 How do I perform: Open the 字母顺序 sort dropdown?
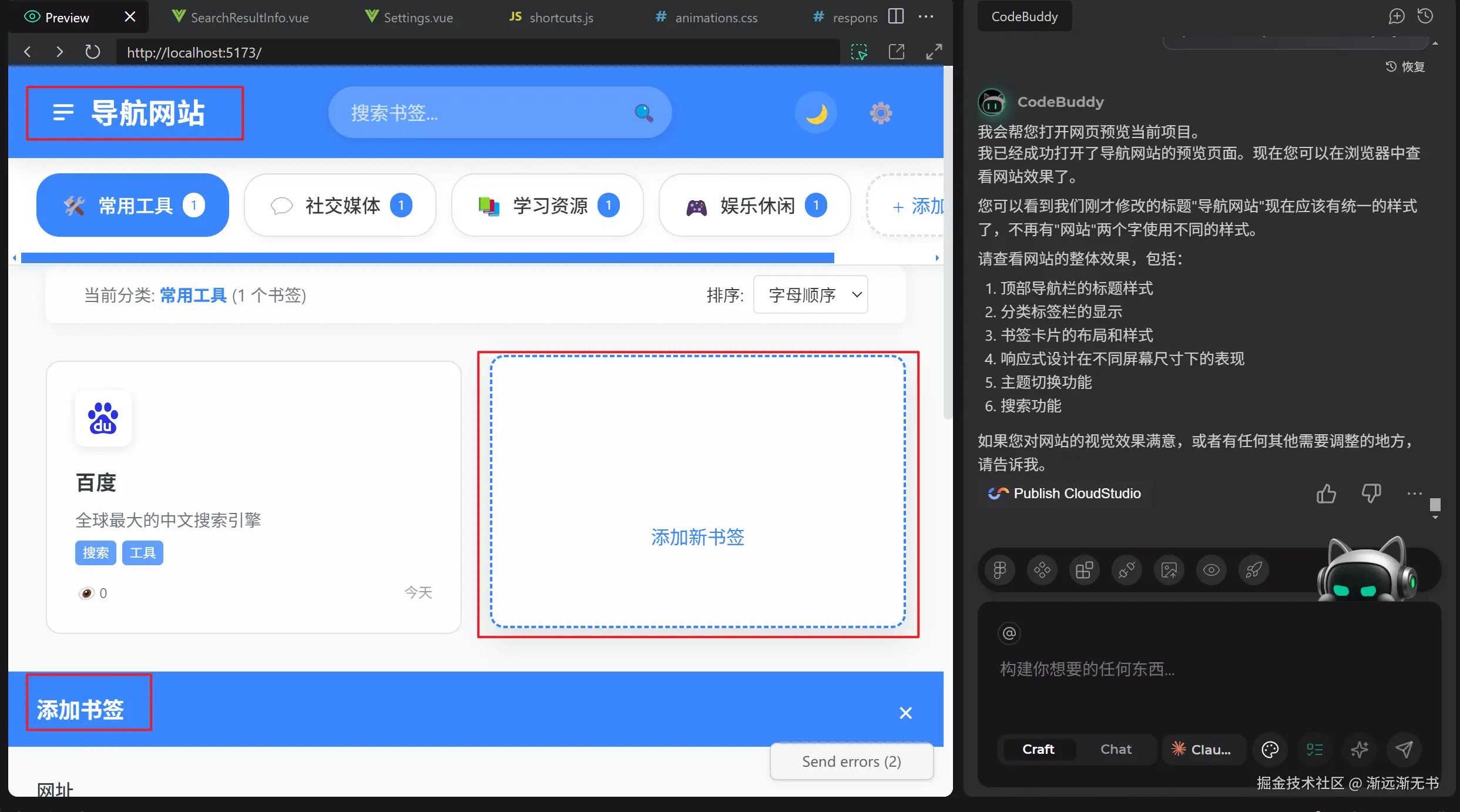tap(810, 294)
